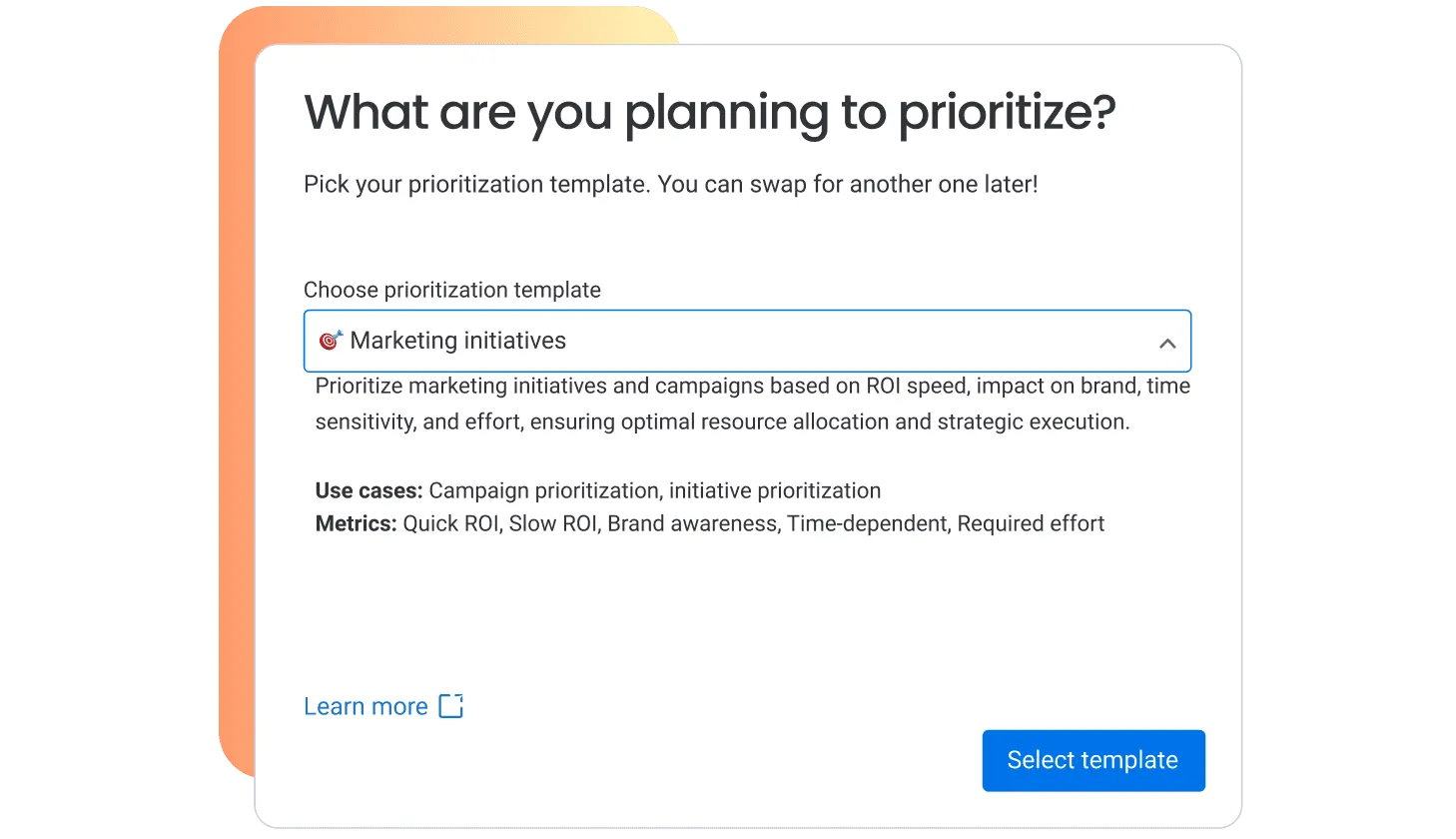Viewport: 1456px width, 839px height.
Task: Click the external link icon beside Learn more
Action: (451, 706)
